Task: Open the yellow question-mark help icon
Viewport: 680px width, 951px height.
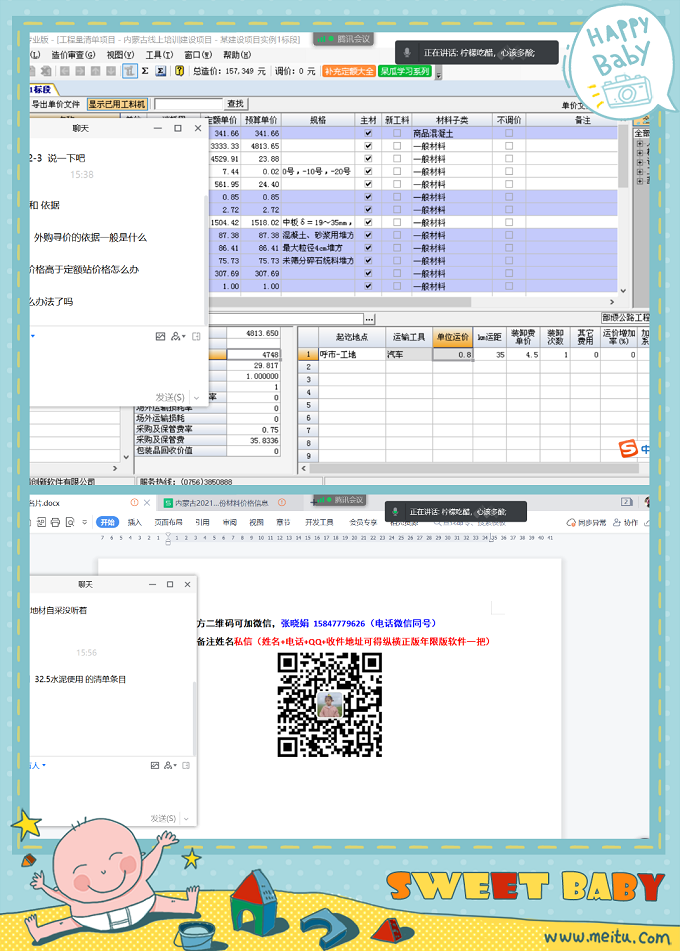Action: 180,71
